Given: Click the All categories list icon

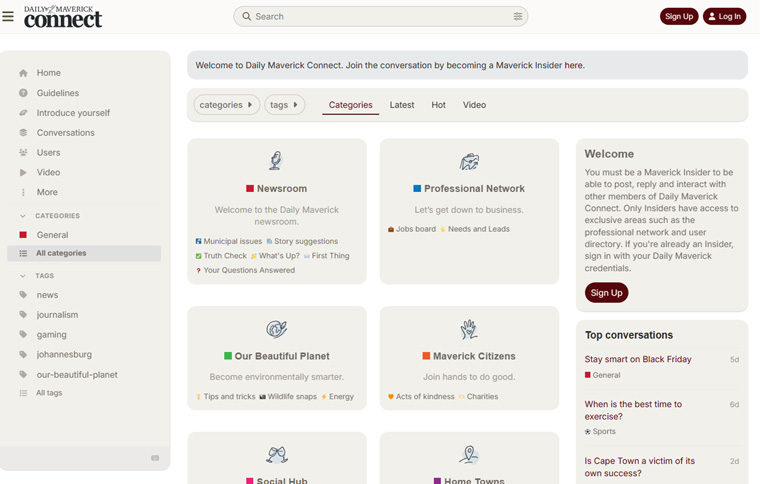Looking at the screenshot, I should 23,253.
